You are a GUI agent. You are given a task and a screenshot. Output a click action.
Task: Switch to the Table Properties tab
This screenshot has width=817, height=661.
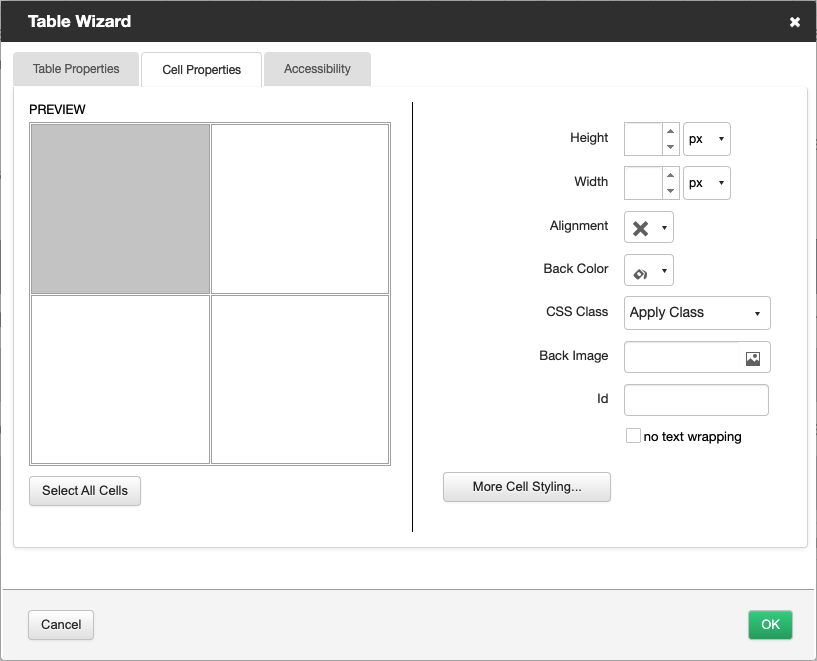coord(75,69)
